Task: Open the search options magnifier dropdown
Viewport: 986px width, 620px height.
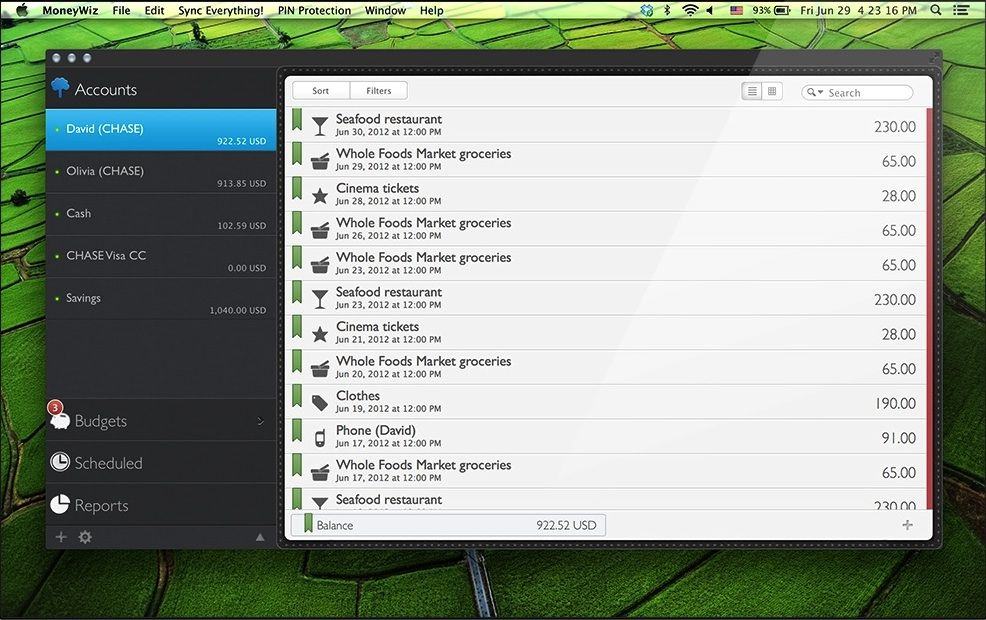Action: [815, 93]
